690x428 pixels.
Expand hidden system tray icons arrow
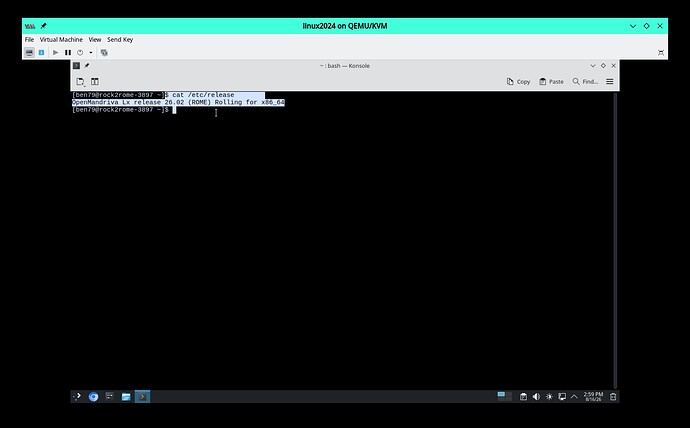click(x=574, y=397)
